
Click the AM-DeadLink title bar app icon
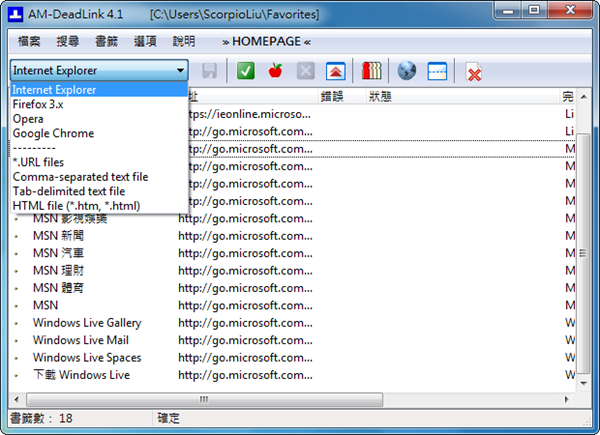[15, 15]
